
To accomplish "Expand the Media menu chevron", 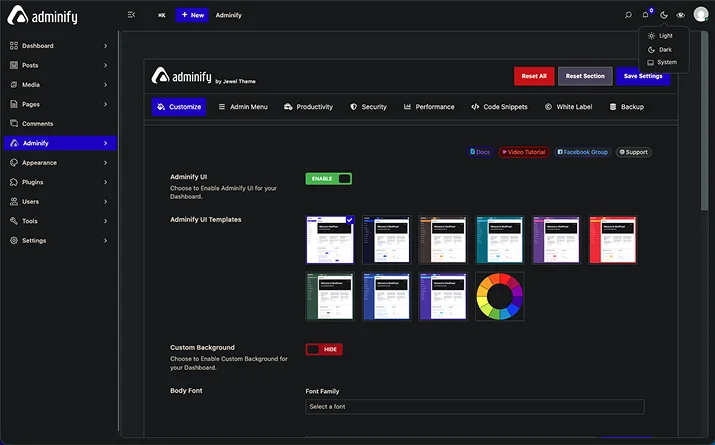I will pyautogui.click(x=106, y=85).
